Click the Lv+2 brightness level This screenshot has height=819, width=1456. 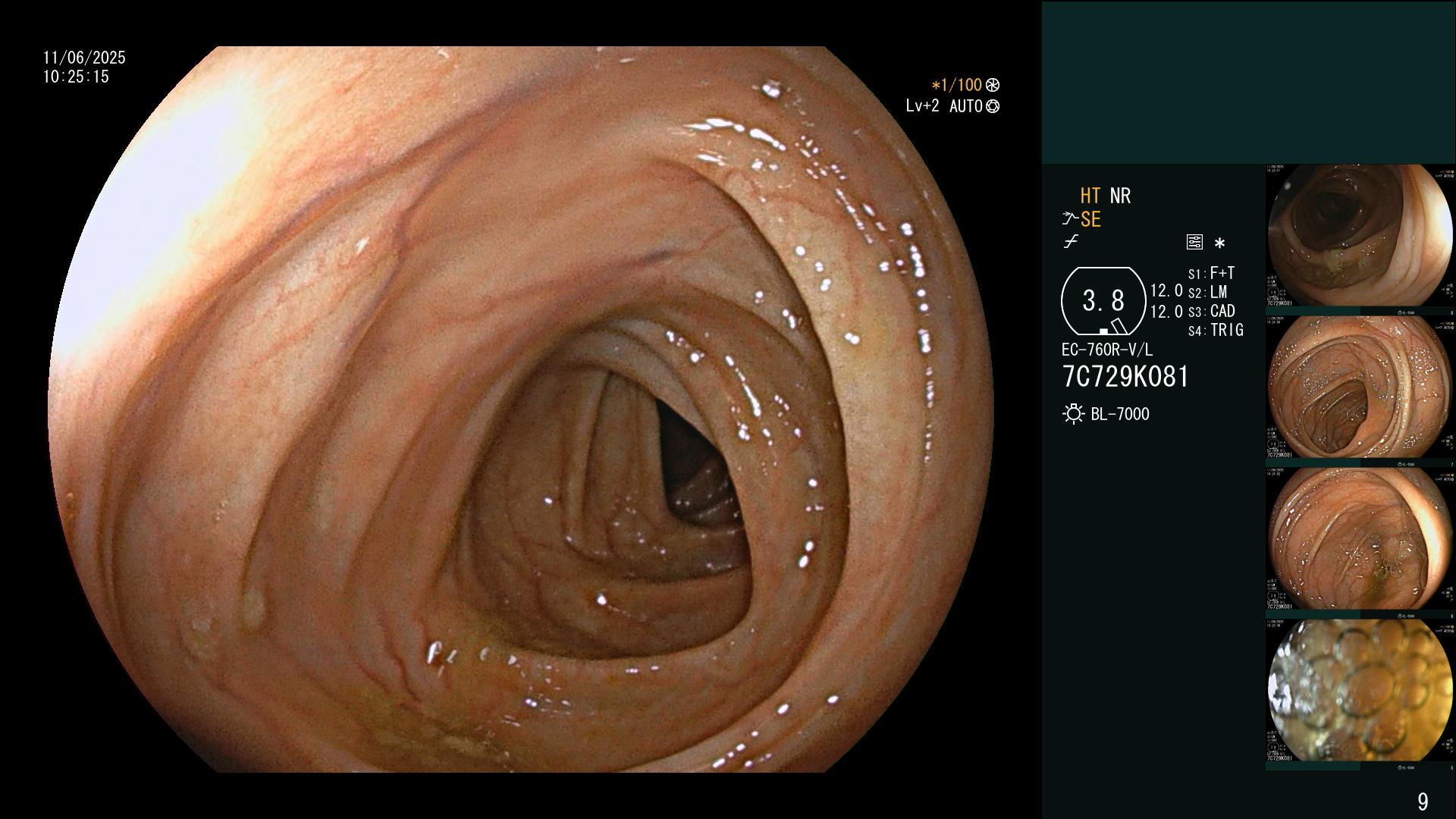(x=922, y=106)
